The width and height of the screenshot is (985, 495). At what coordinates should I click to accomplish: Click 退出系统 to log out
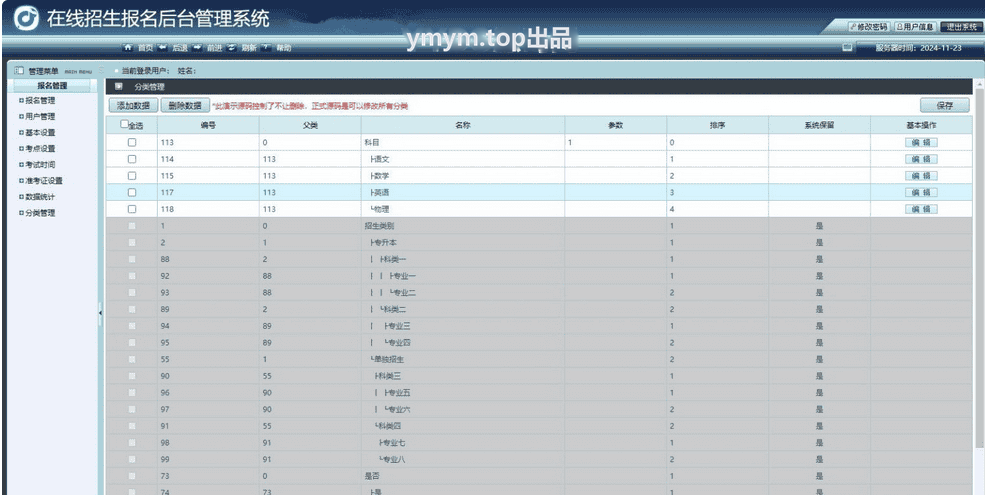click(x=961, y=27)
